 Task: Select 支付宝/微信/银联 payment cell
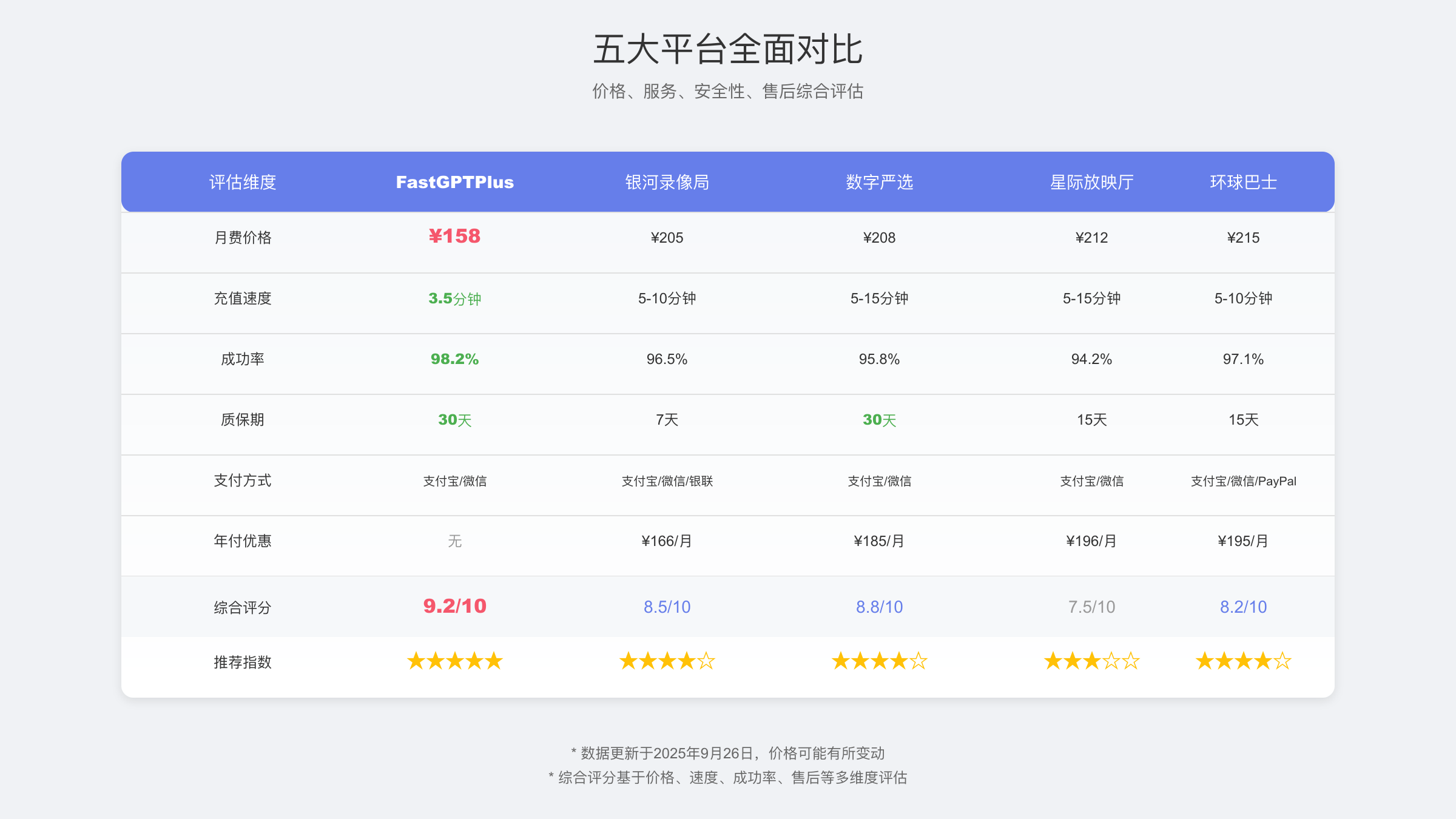[667, 481]
